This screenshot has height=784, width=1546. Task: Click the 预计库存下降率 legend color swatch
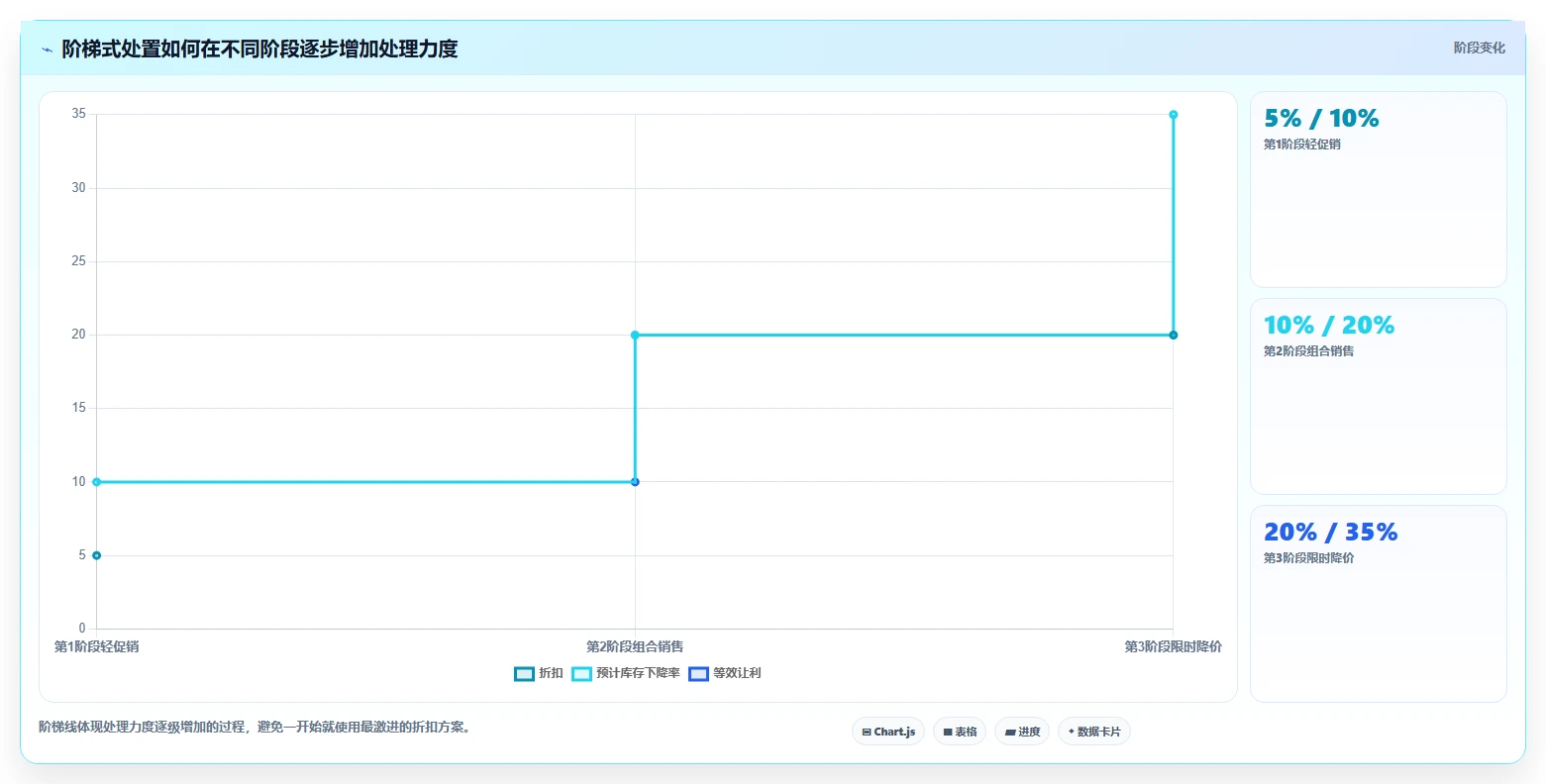pyautogui.click(x=581, y=674)
